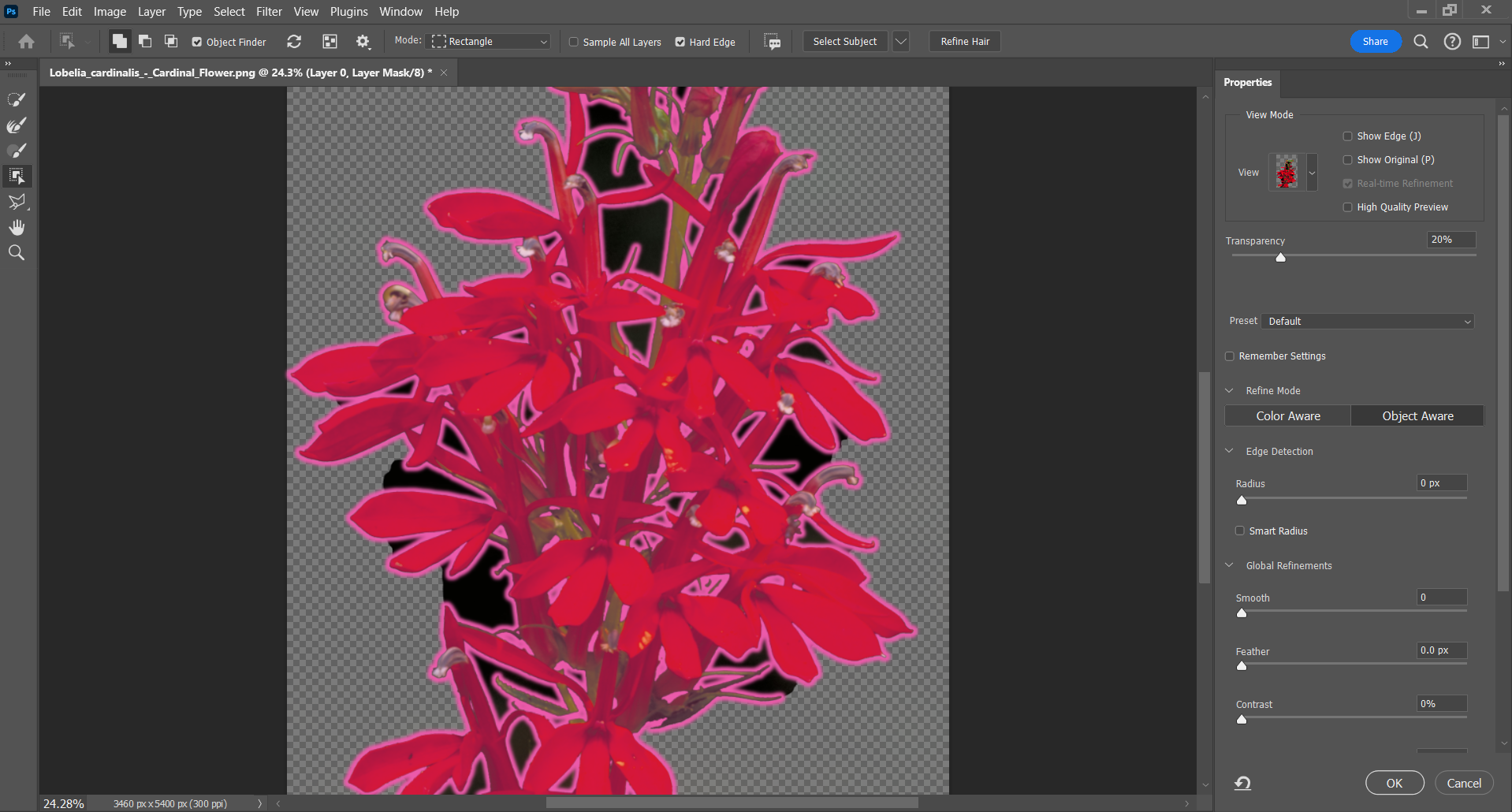1512x812 pixels.
Task: Select the Refine Edge Brush tool
Action: coord(17,125)
